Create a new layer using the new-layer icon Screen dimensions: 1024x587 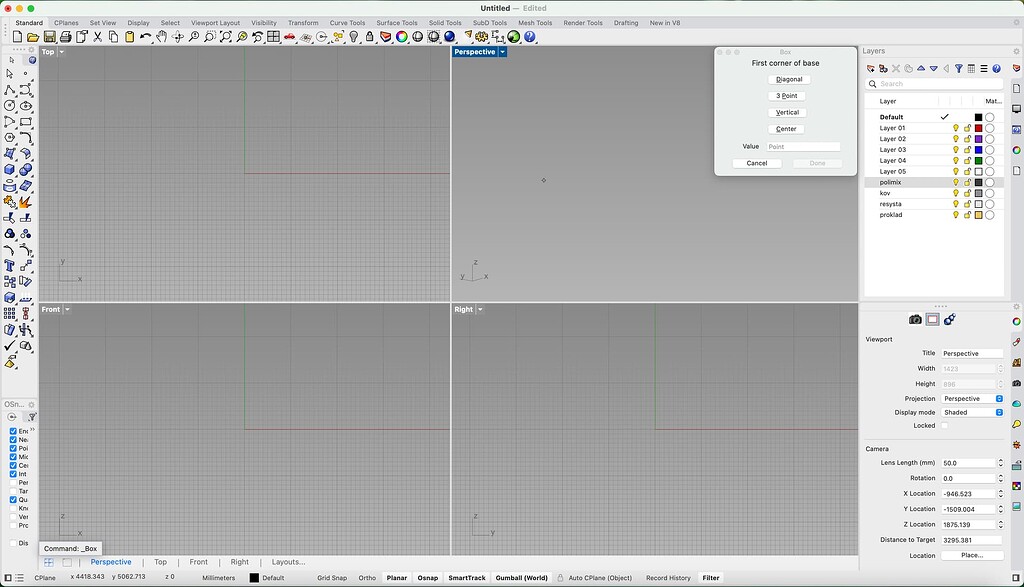coord(870,67)
